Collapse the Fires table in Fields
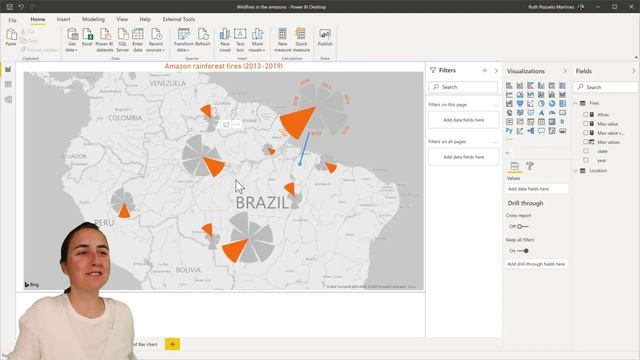The width and height of the screenshot is (640, 360). pyautogui.click(x=575, y=103)
